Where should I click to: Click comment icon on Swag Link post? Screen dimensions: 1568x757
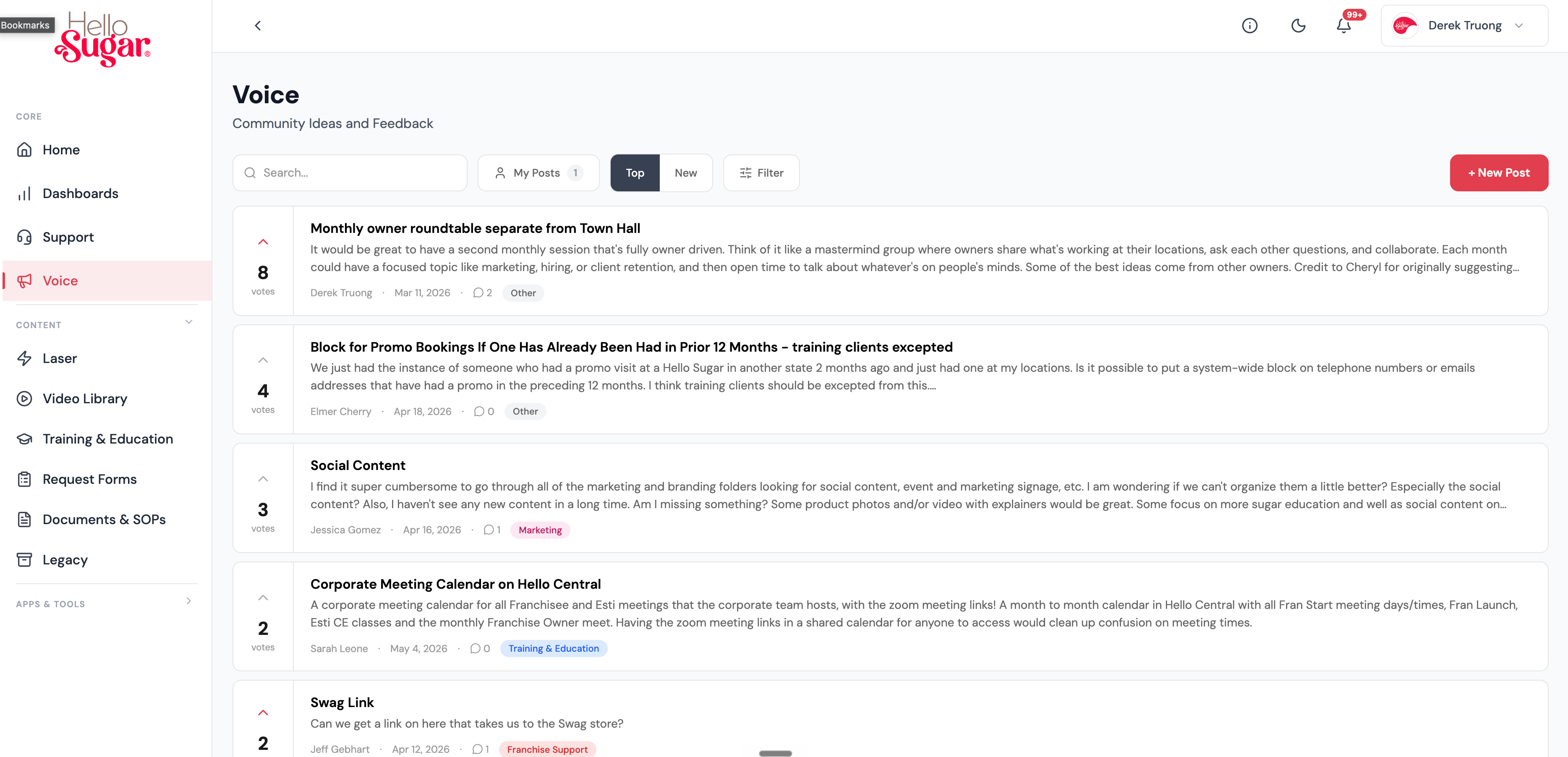pyautogui.click(x=477, y=749)
